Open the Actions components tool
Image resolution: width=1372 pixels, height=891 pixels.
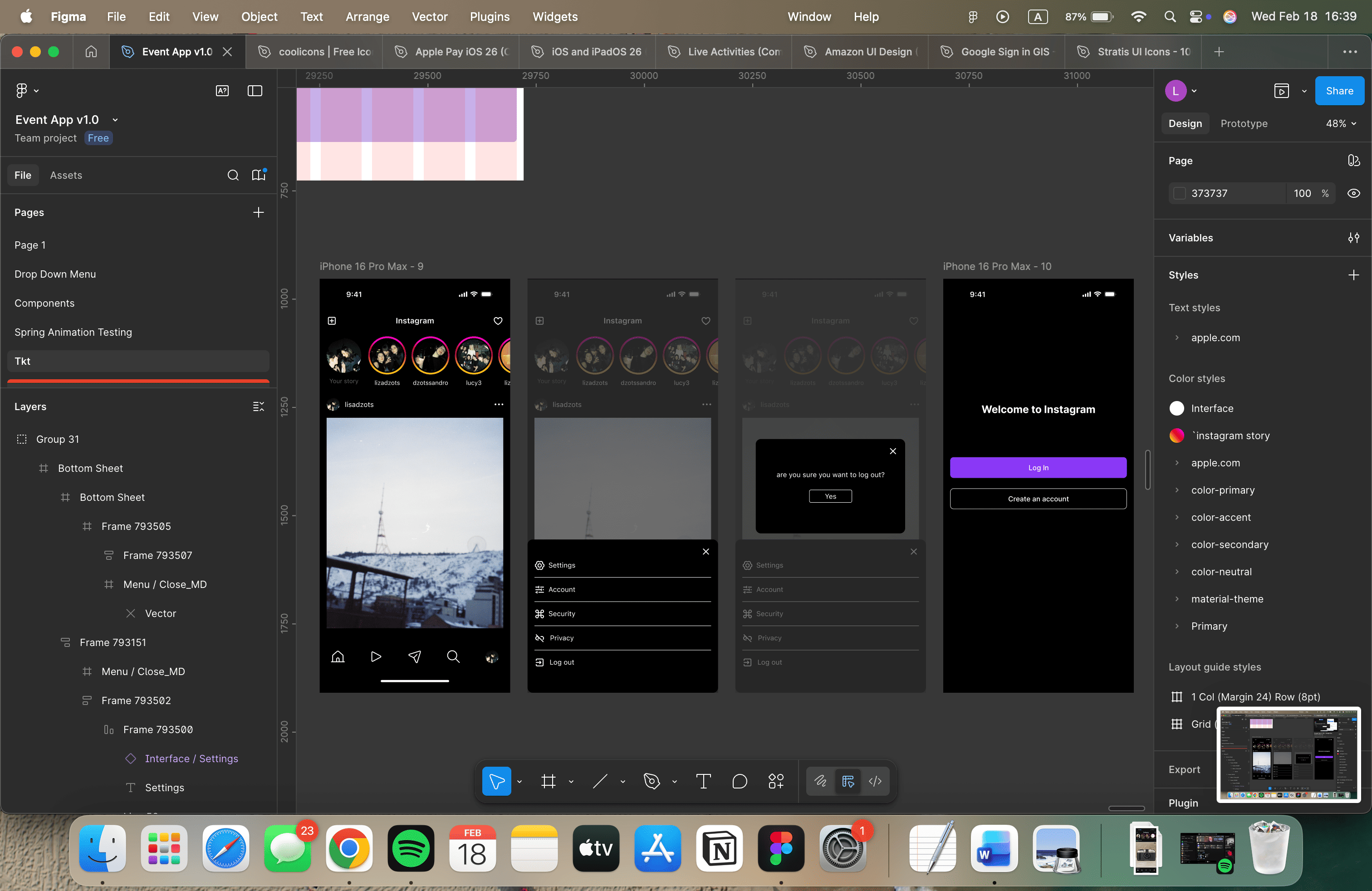776,781
